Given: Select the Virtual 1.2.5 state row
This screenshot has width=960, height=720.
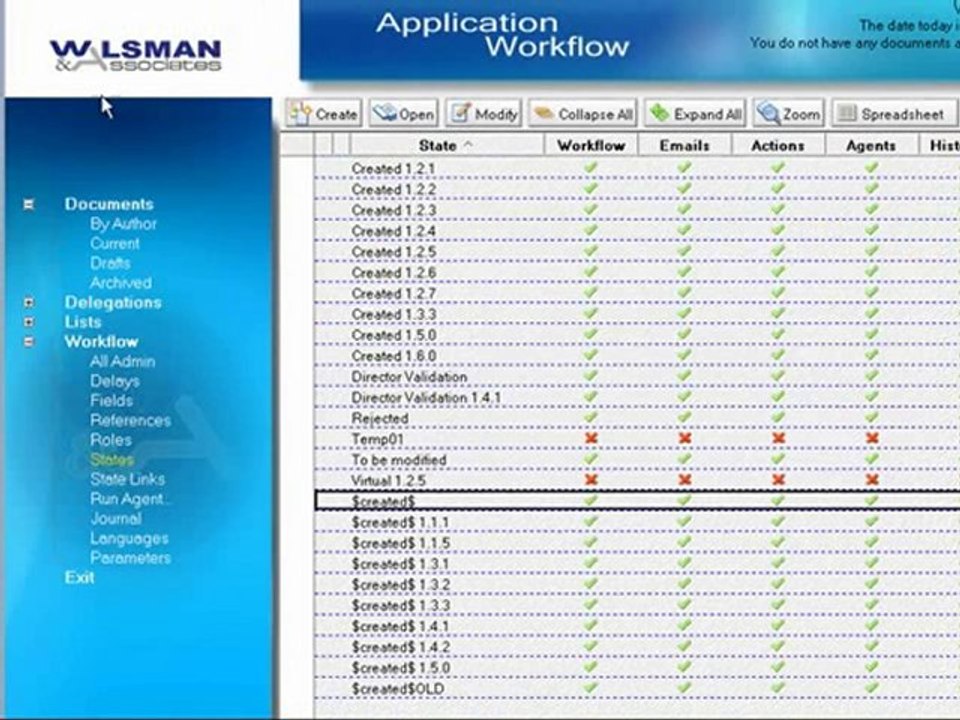Looking at the screenshot, I should click(637, 481).
